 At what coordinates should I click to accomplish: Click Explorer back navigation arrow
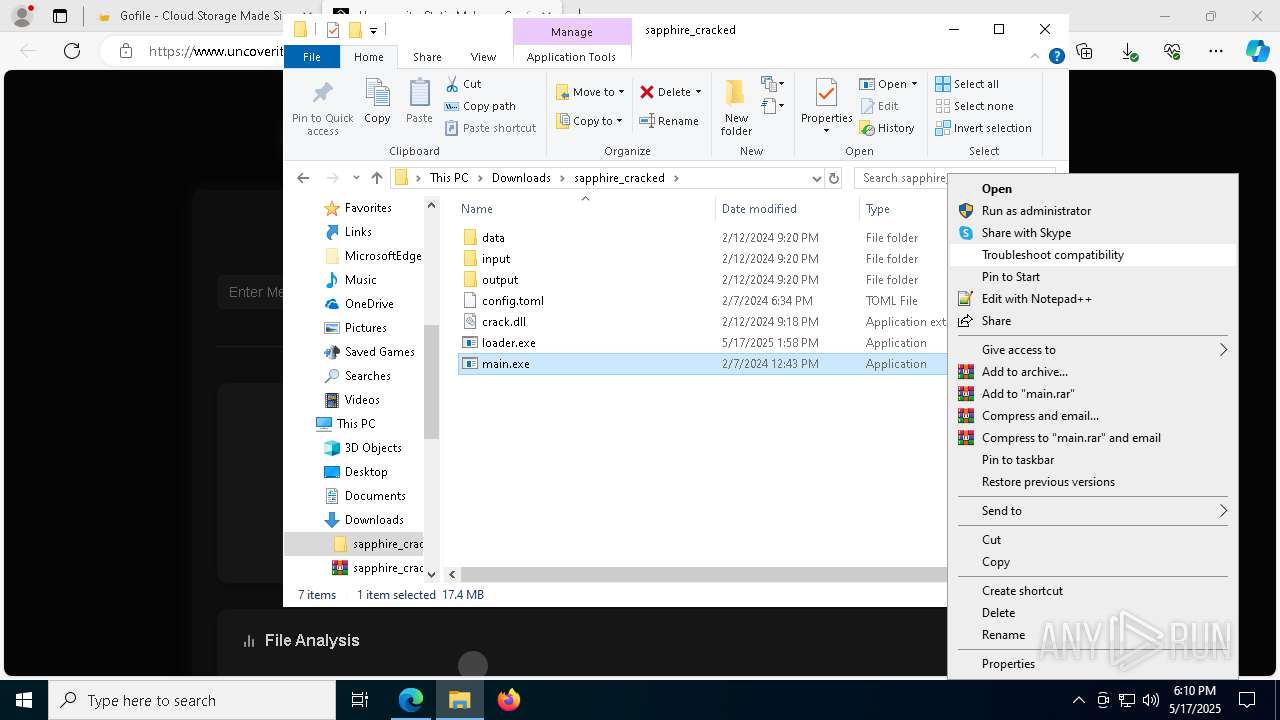tap(303, 178)
